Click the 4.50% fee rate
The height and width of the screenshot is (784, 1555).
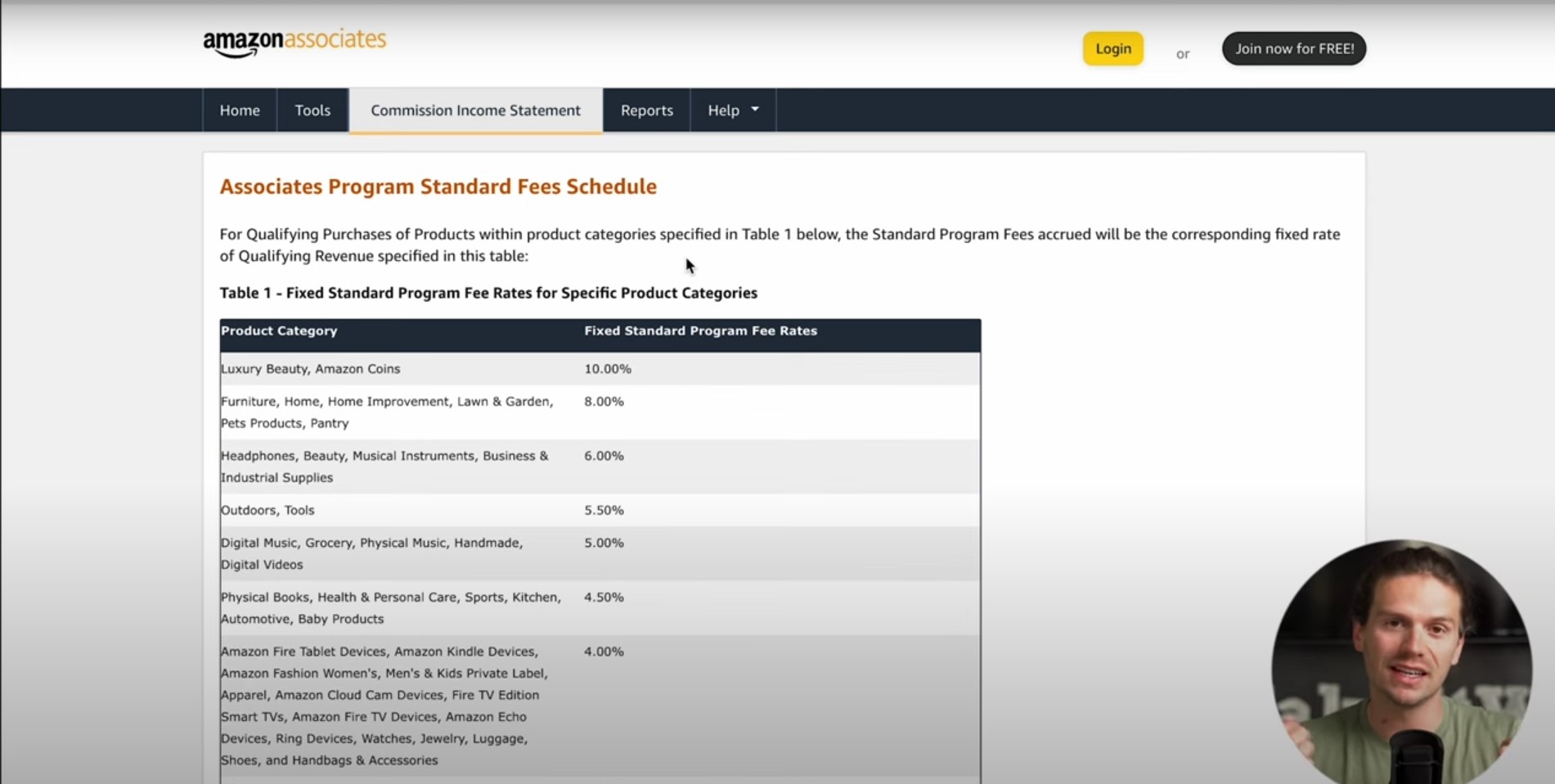coord(604,598)
